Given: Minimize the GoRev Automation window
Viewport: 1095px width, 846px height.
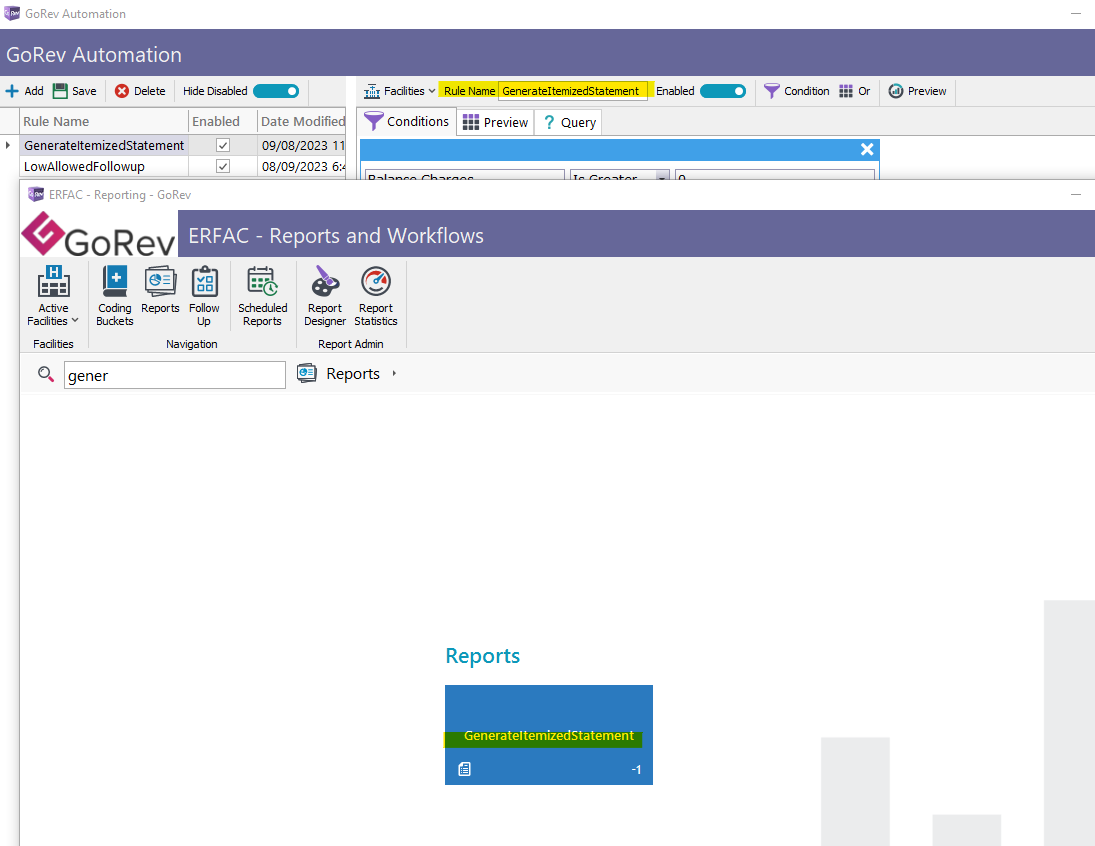Looking at the screenshot, I should pyautogui.click(x=1075, y=14).
